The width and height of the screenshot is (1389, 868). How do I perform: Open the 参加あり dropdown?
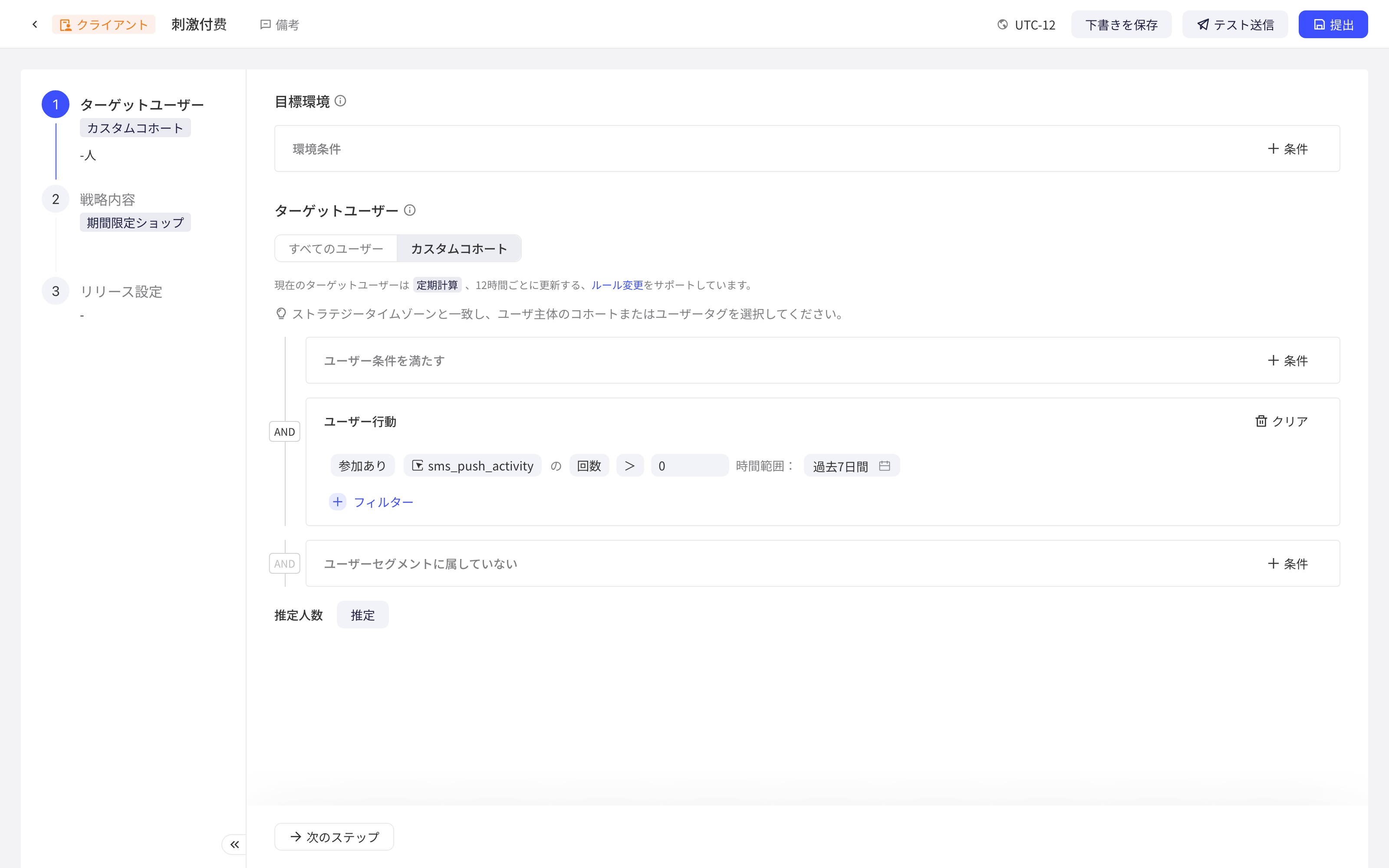(x=362, y=466)
